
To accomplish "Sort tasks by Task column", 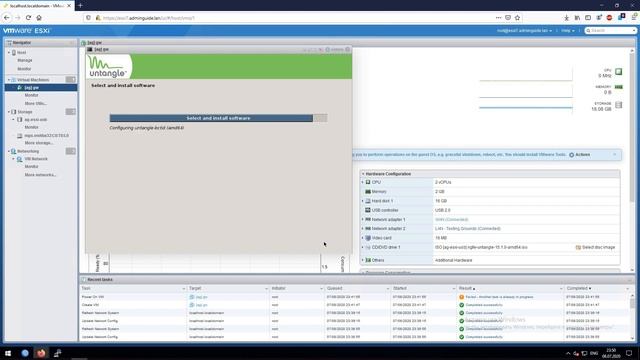I will (86, 289).
